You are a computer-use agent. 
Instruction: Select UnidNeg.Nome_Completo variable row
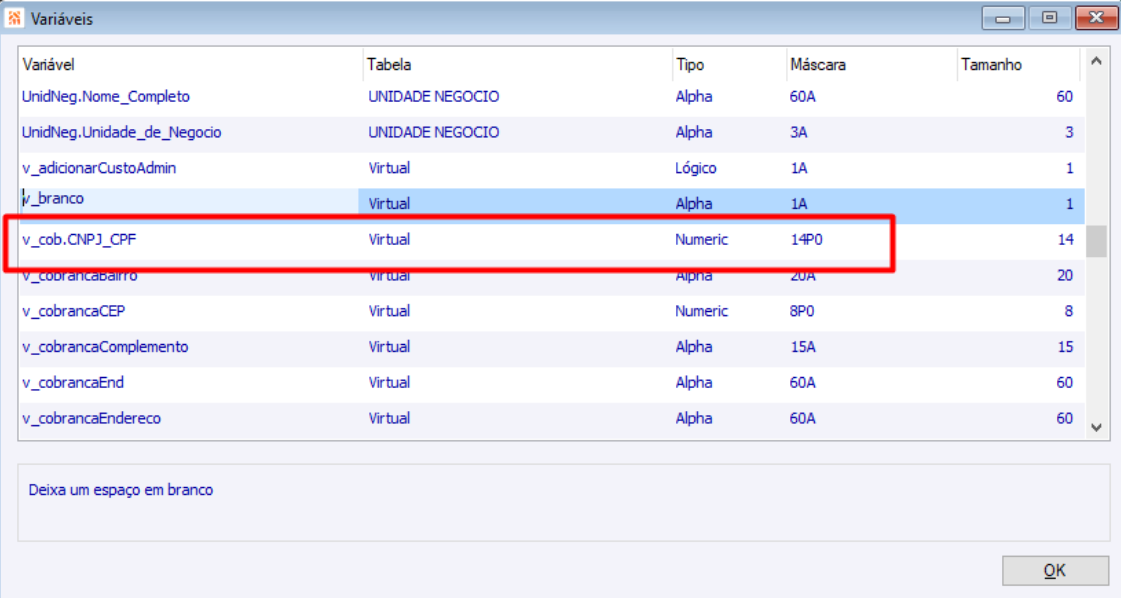[550, 97]
